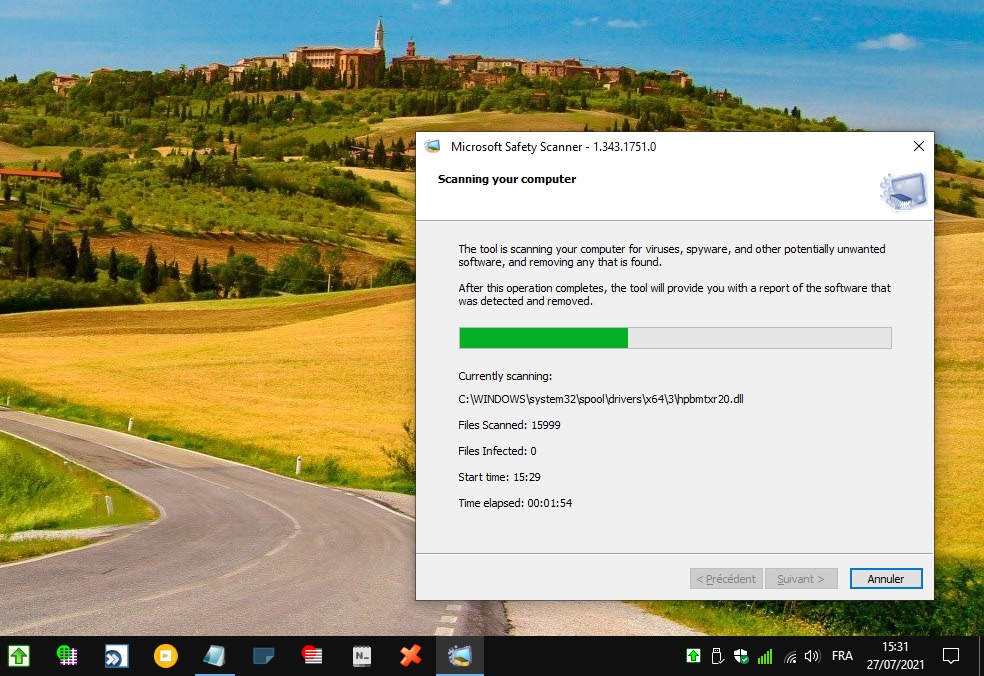This screenshot has width=984, height=676.
Task: Open the 'N' notebook taskbar app
Action: pos(361,656)
